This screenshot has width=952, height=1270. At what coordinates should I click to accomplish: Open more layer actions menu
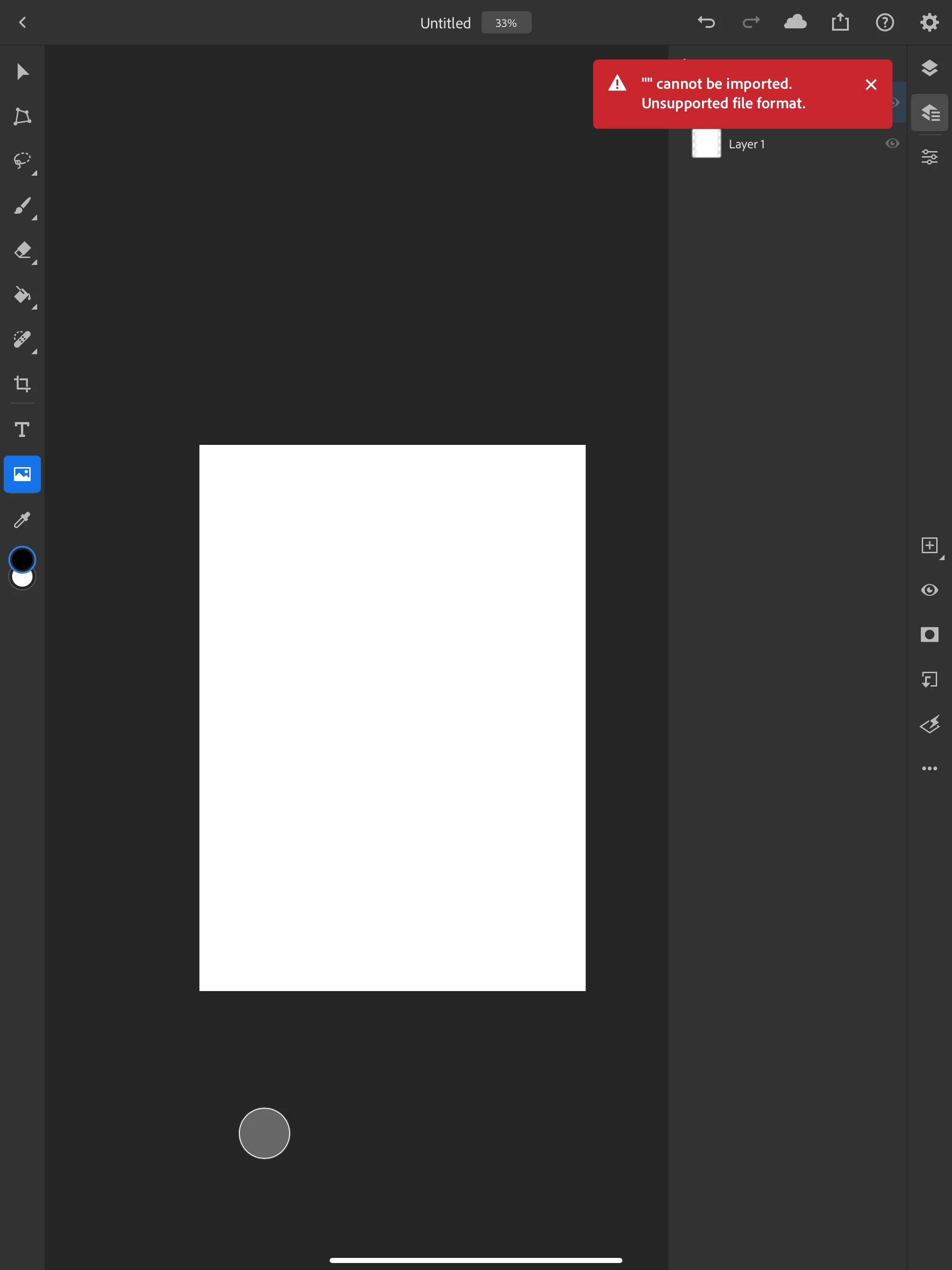pyautogui.click(x=929, y=768)
